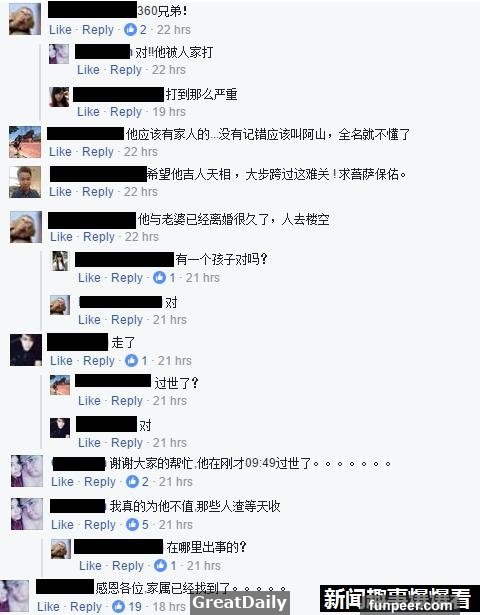This screenshot has height=615, width=480.
Task: Like the 他与老婆已经离婚很久了 comment
Action: (x=62, y=237)
